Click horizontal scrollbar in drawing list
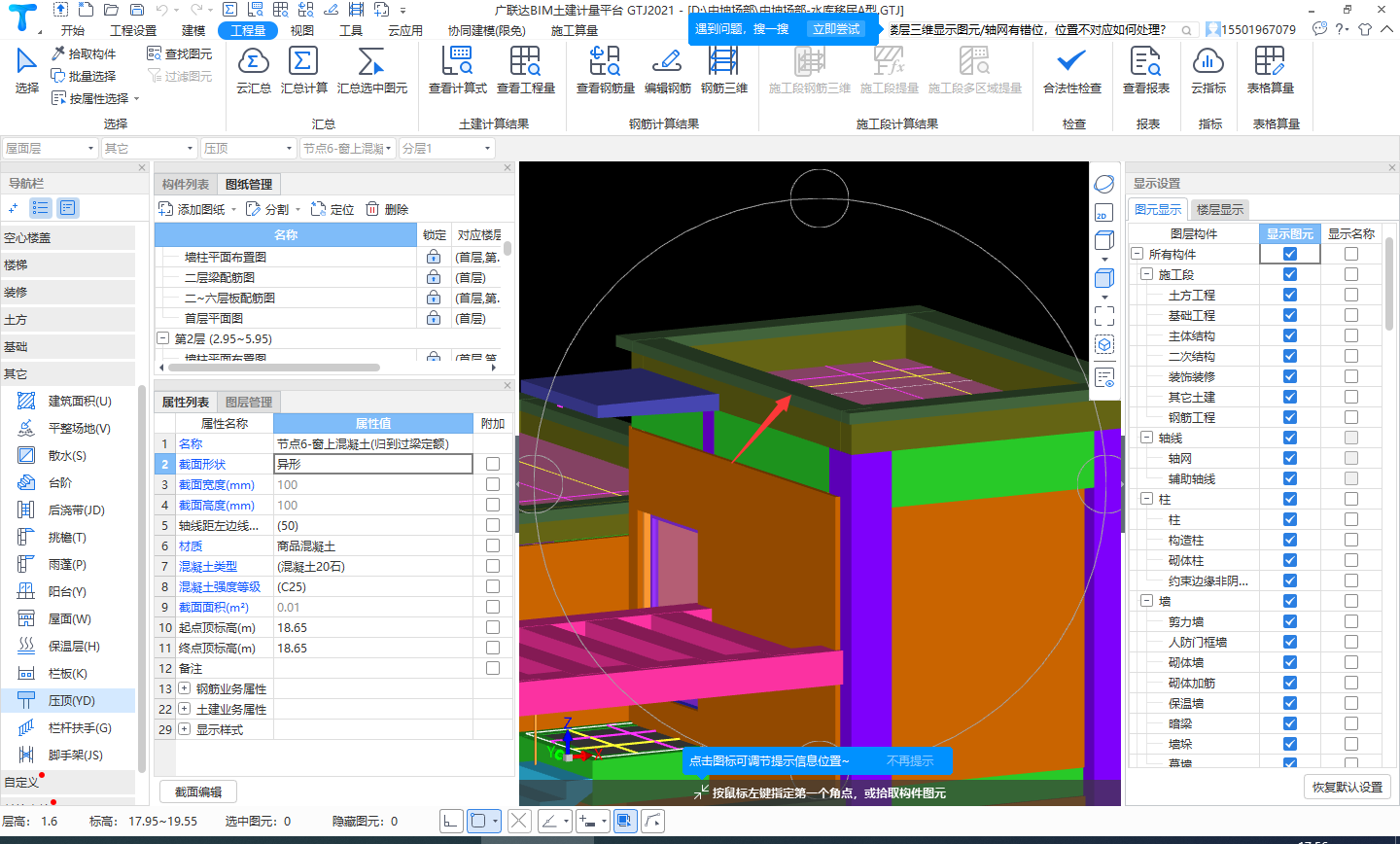Screen dimensions: 1400x844 coord(273,368)
